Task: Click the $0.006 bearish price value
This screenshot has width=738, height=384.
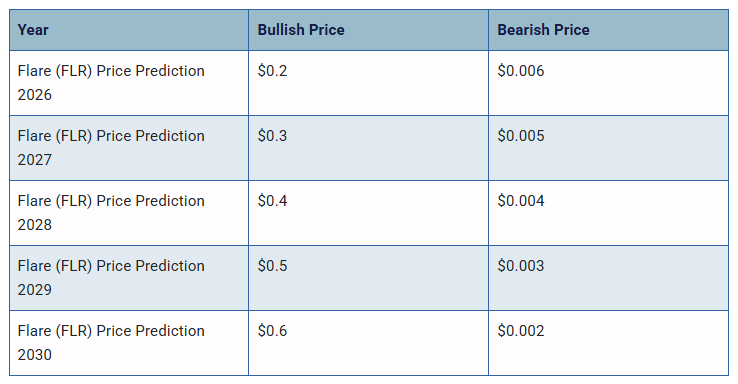Action: coord(521,71)
